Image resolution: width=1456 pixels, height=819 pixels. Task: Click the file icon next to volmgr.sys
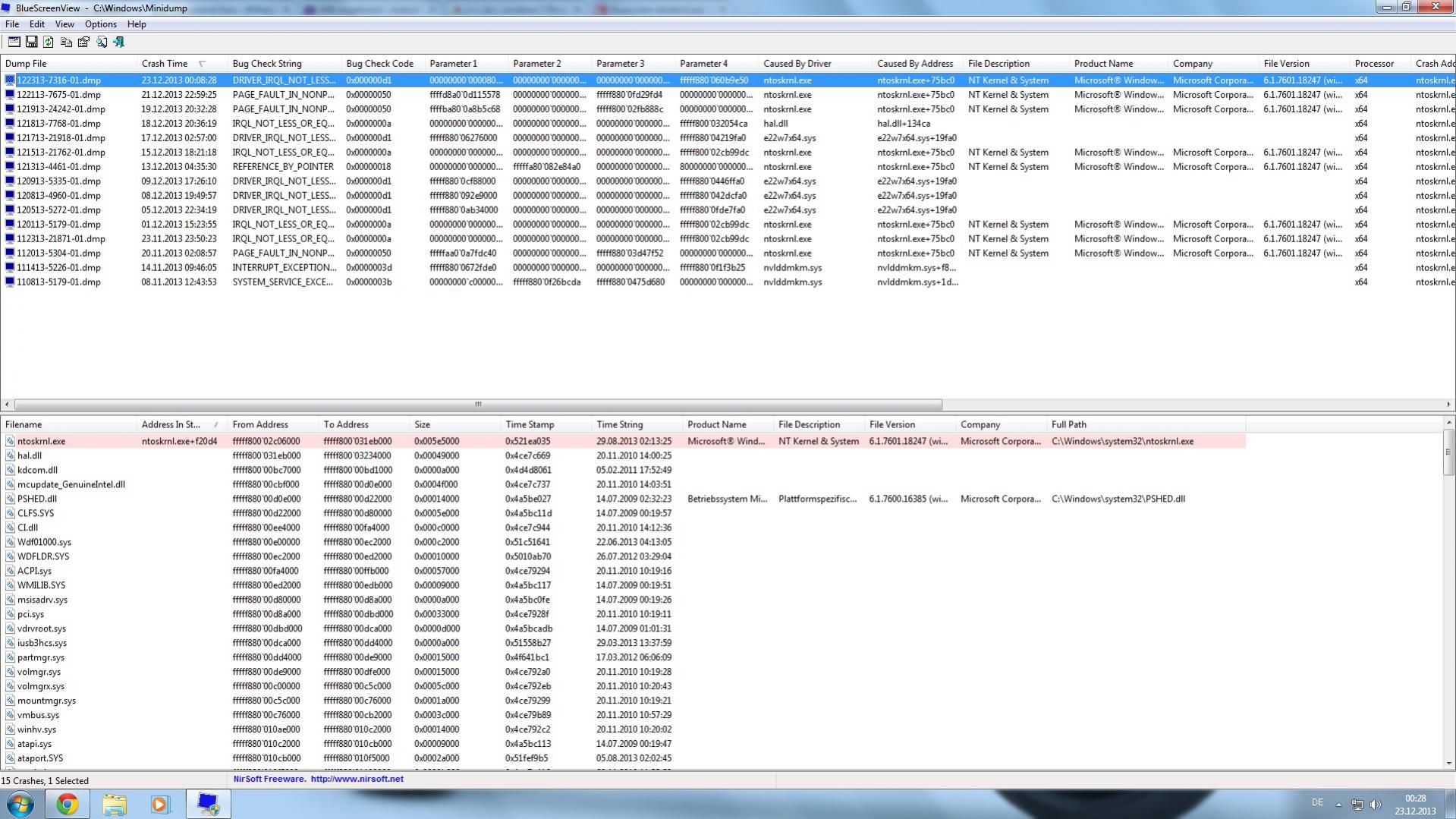tap(10, 673)
